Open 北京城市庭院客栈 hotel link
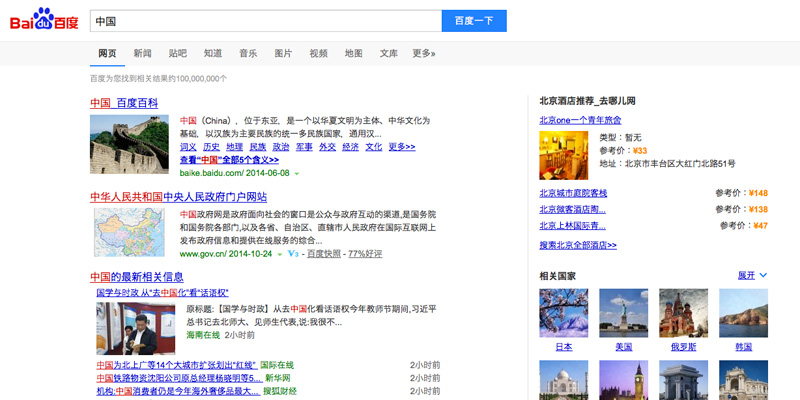The image size is (800, 400). [x=573, y=193]
